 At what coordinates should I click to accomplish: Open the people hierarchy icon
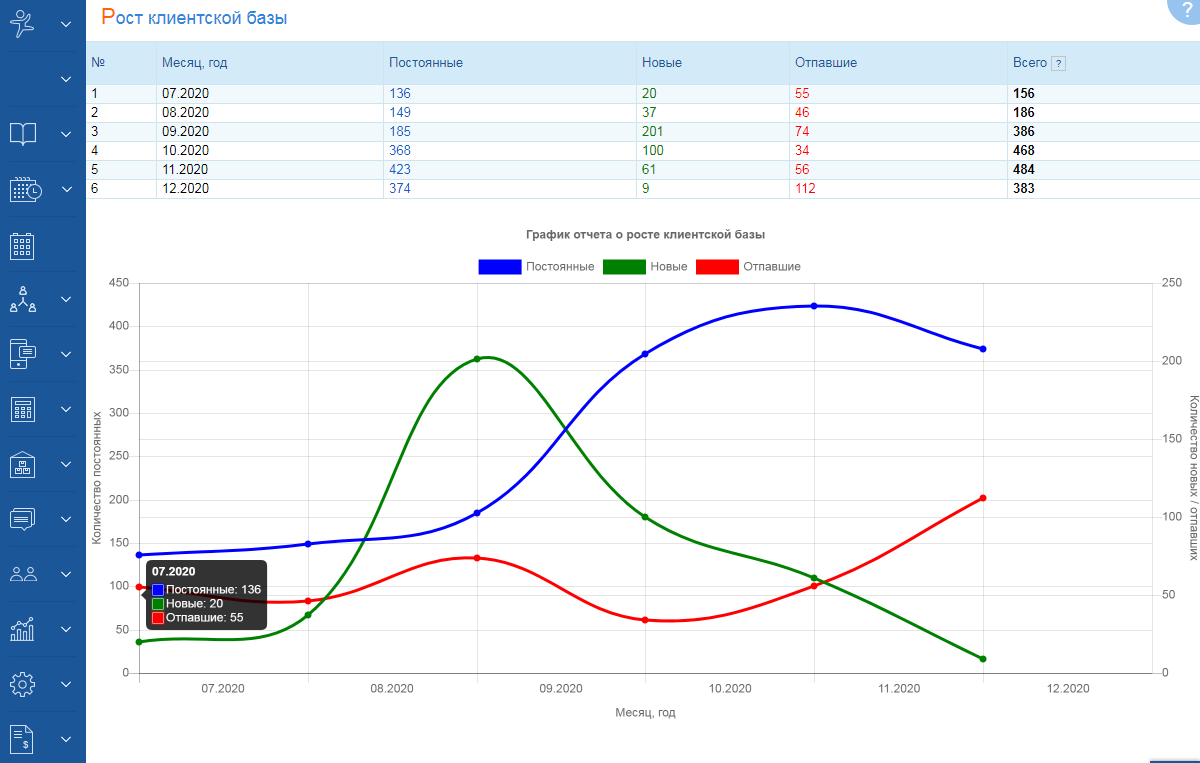tap(23, 299)
